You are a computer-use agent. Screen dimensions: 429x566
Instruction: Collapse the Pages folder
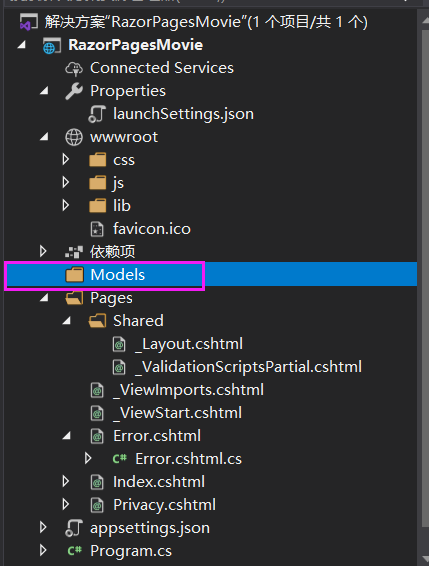44,298
